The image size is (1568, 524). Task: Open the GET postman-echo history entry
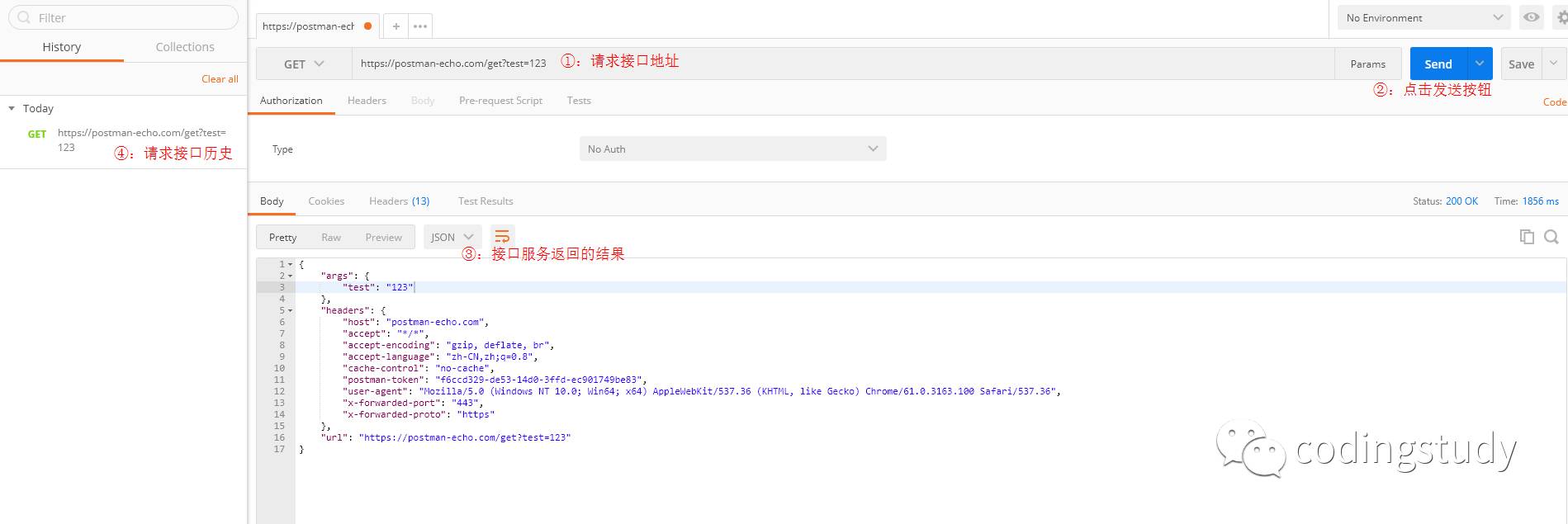[x=124, y=139]
